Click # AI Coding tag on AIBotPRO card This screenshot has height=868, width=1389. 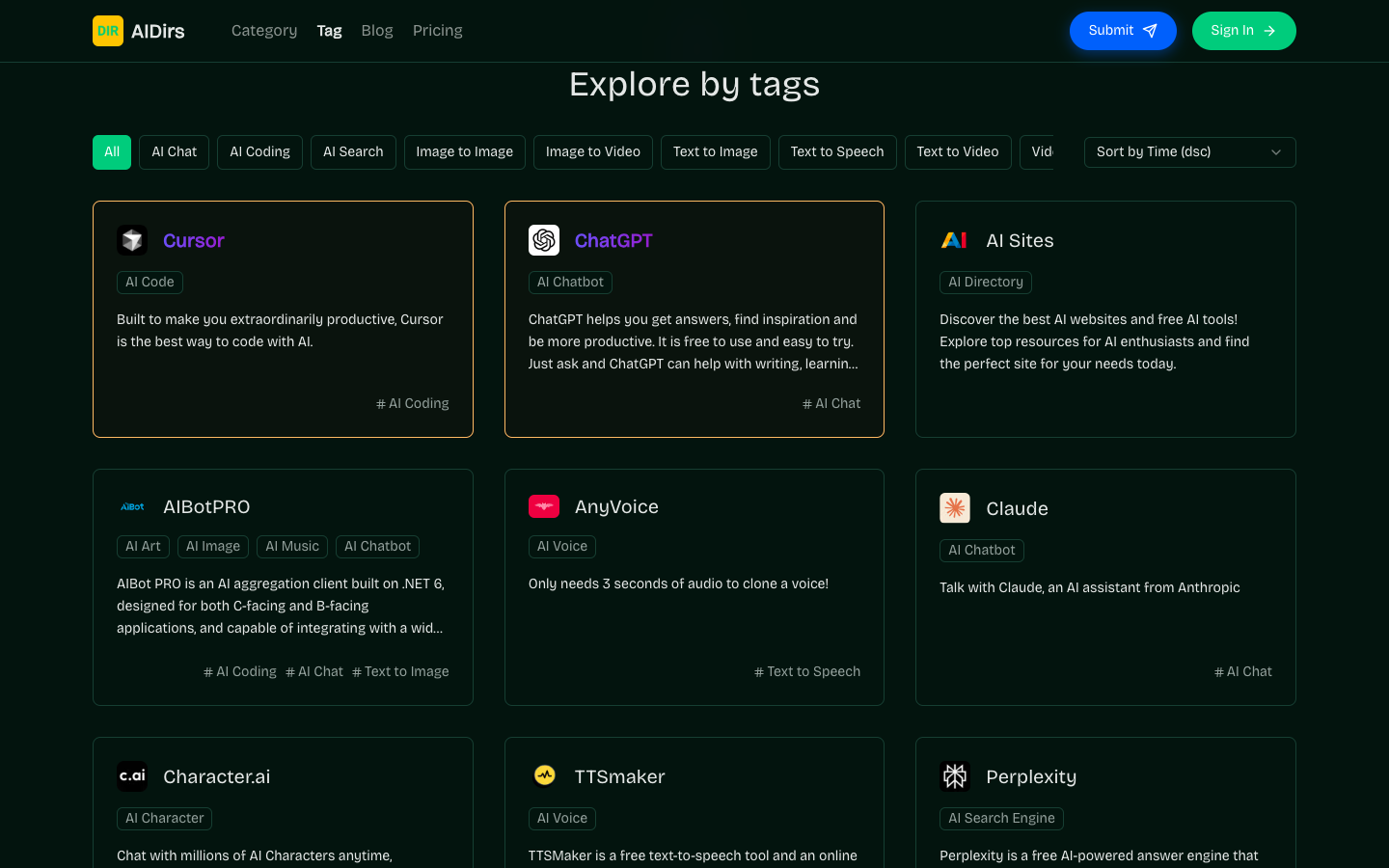click(240, 671)
